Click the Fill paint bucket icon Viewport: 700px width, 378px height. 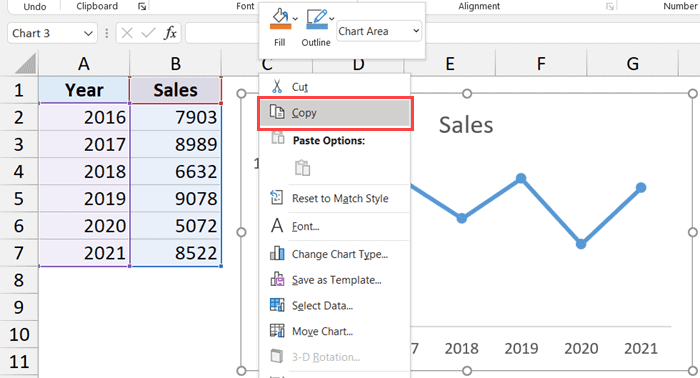pyautogui.click(x=280, y=19)
